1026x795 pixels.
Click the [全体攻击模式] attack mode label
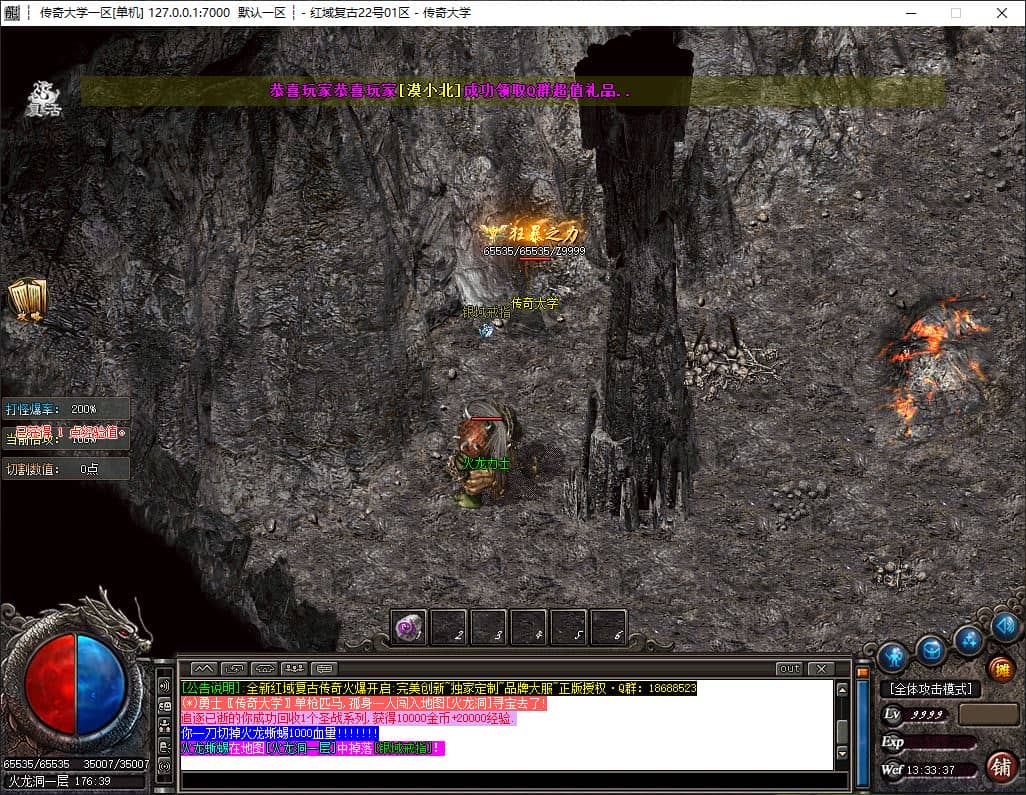(930, 689)
